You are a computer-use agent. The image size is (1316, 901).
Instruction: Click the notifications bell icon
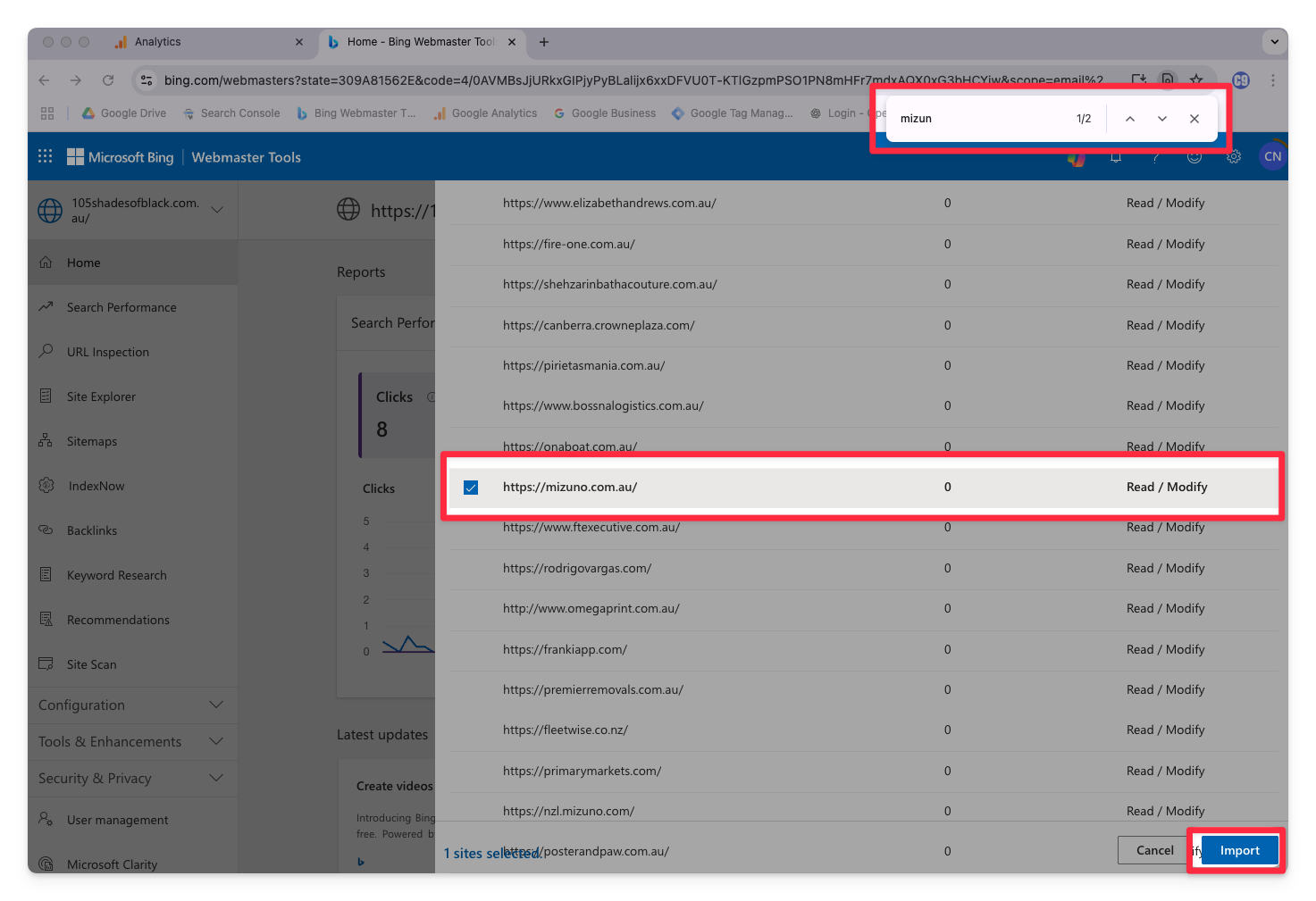(1116, 158)
